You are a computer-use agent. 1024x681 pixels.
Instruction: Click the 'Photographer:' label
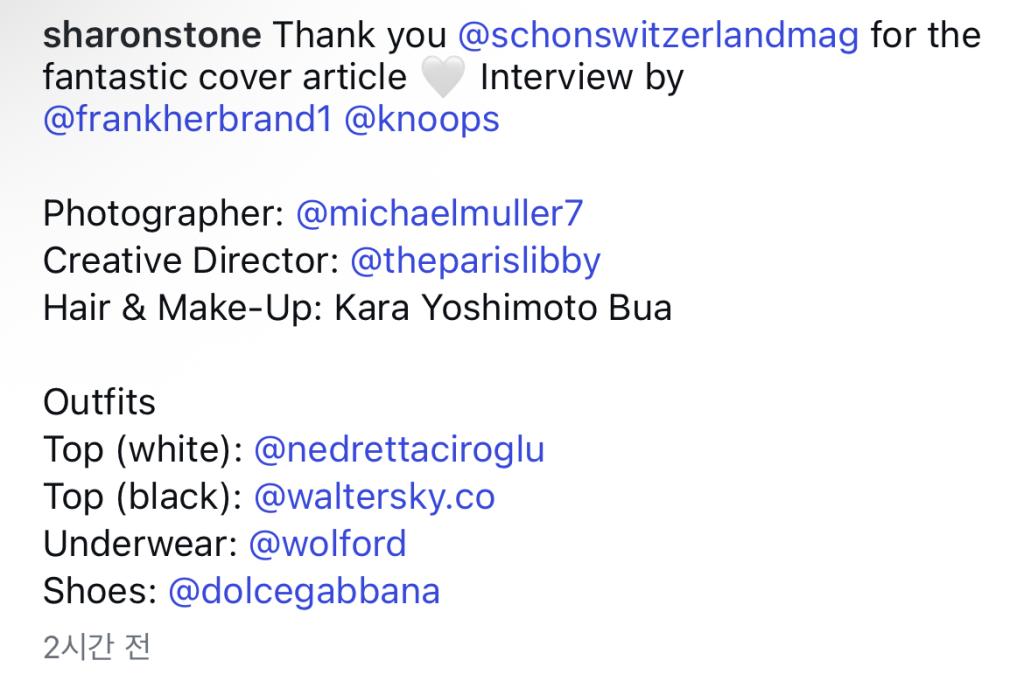coord(164,214)
